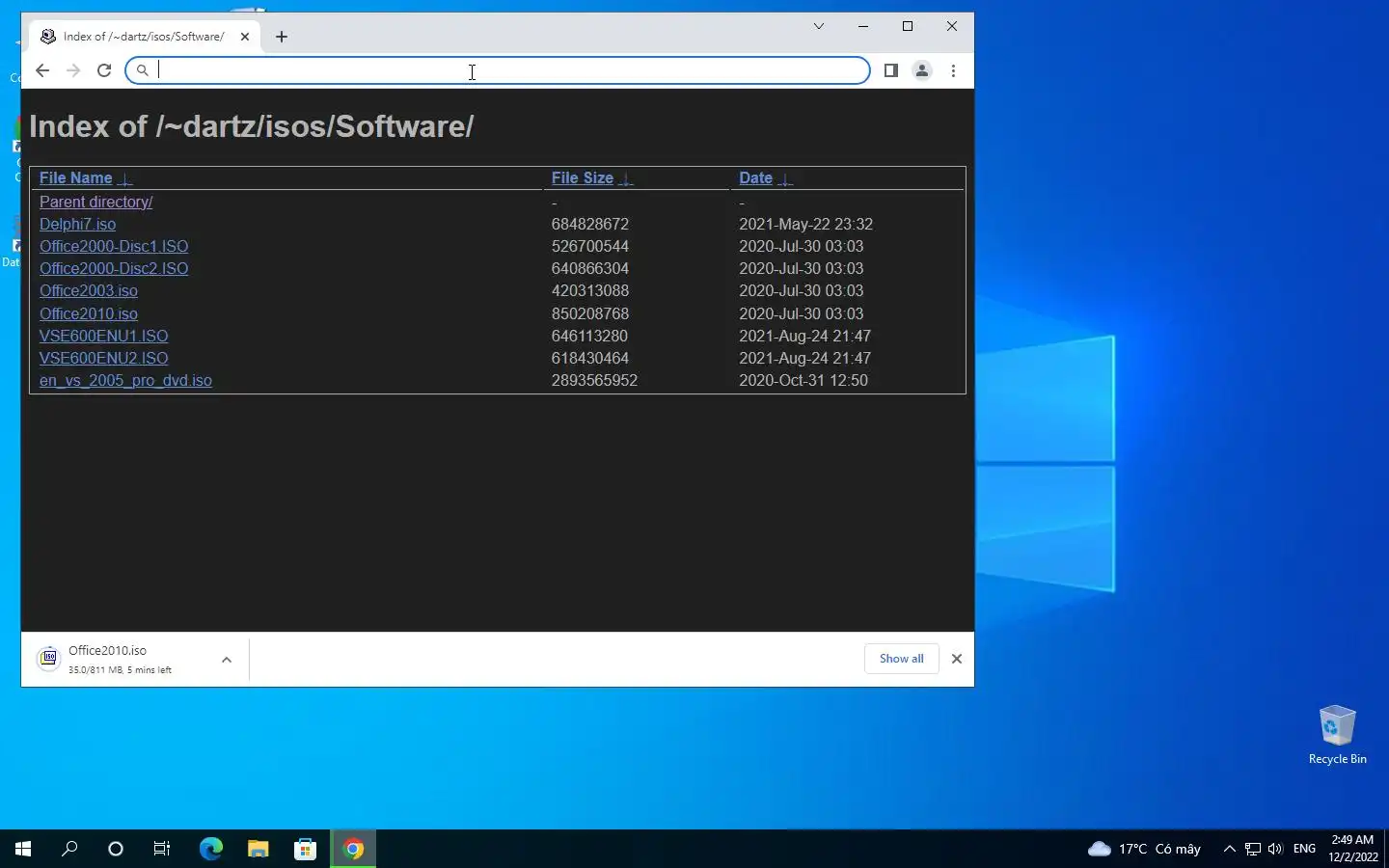Sort the listing by File Size
Viewport: 1389px width, 868px height.
pos(583,178)
